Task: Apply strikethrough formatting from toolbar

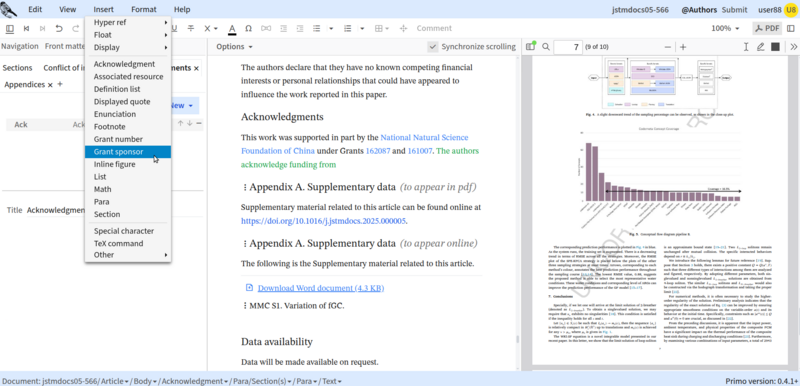Action: coord(191,29)
